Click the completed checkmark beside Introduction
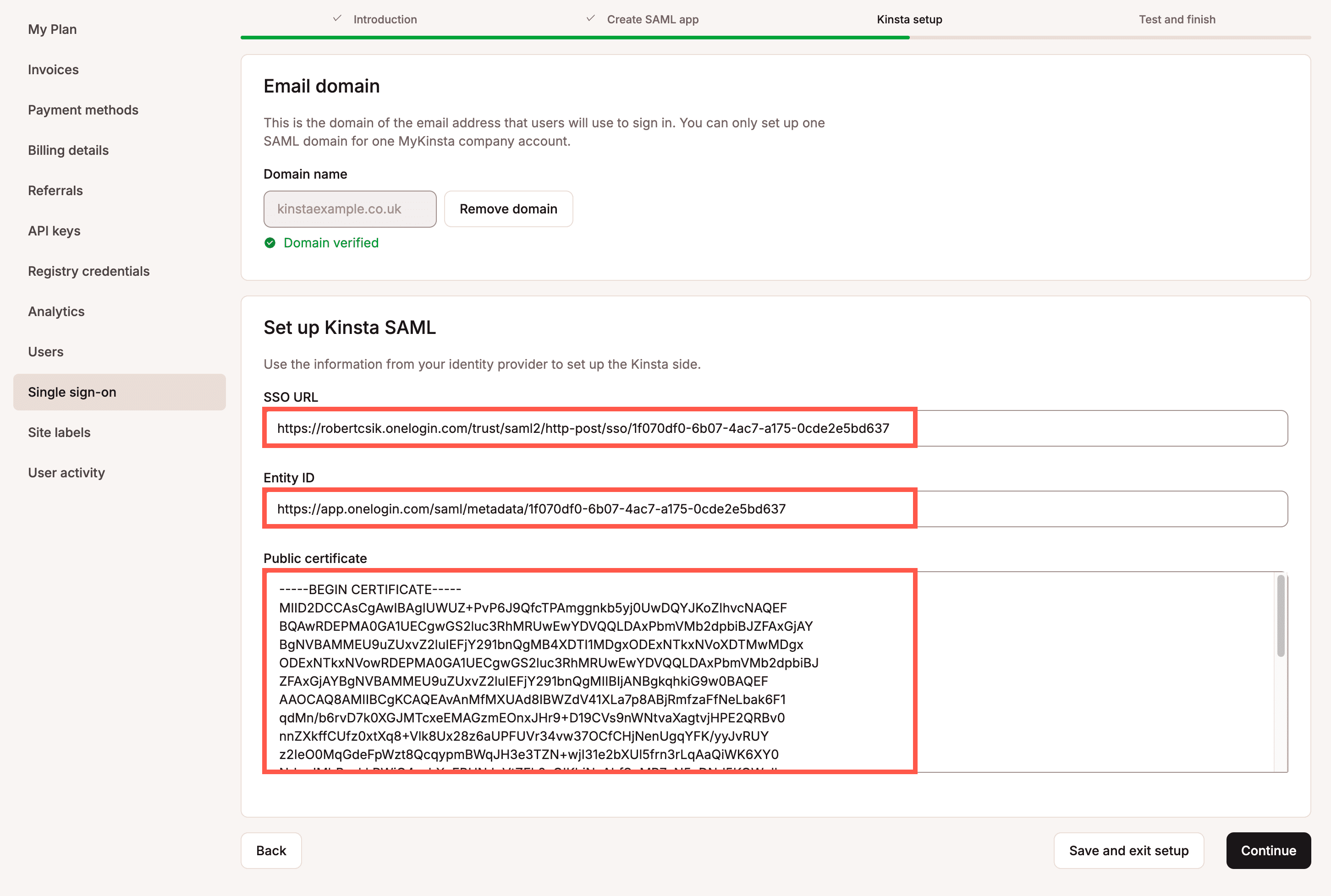 click(x=337, y=18)
